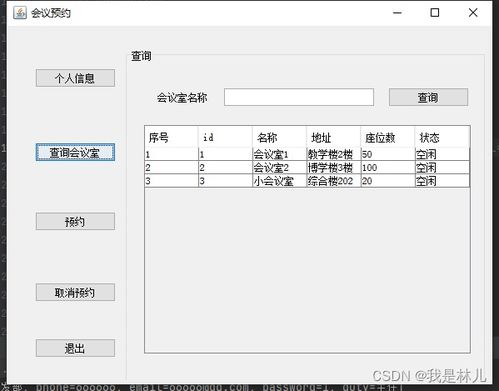The image size is (499, 391).
Task: Click the 座位数 column header
Action: [x=388, y=137]
